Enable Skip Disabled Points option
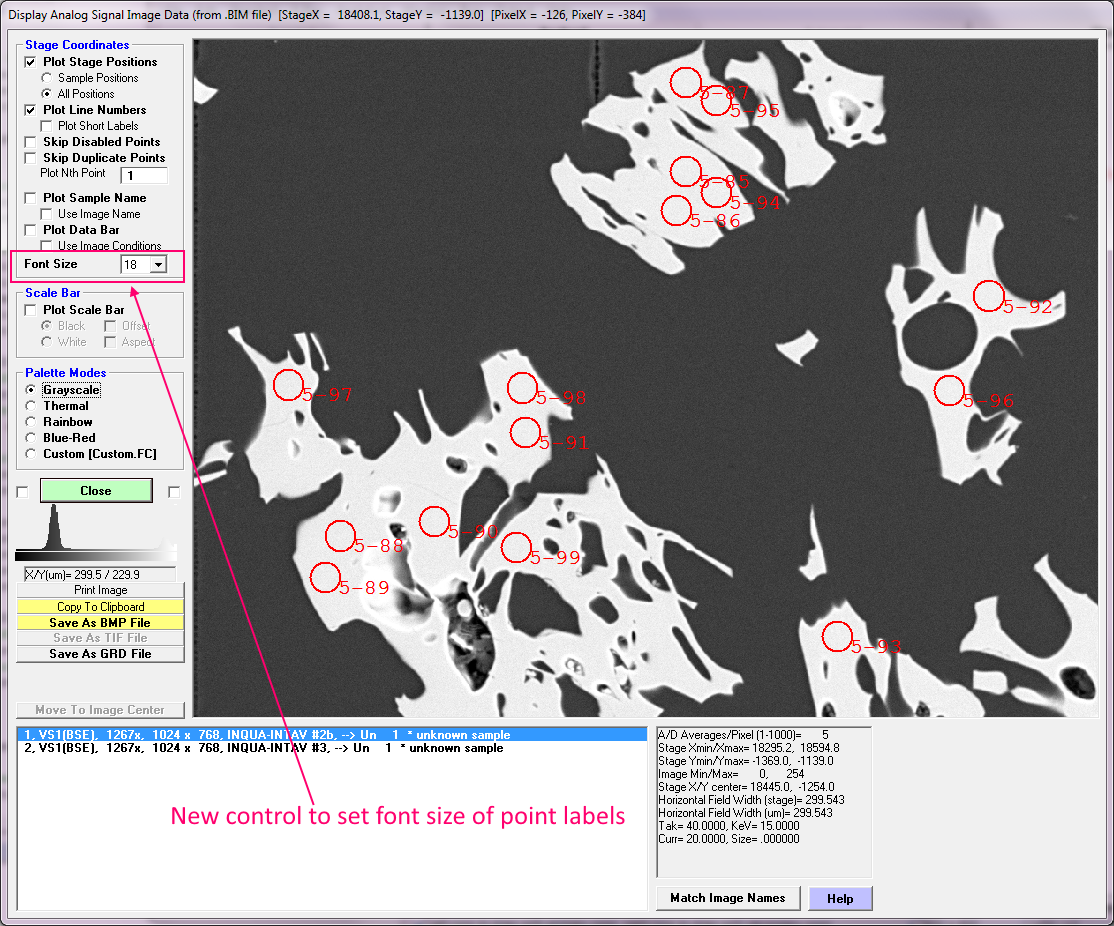The height and width of the screenshot is (926, 1114). tap(31, 142)
